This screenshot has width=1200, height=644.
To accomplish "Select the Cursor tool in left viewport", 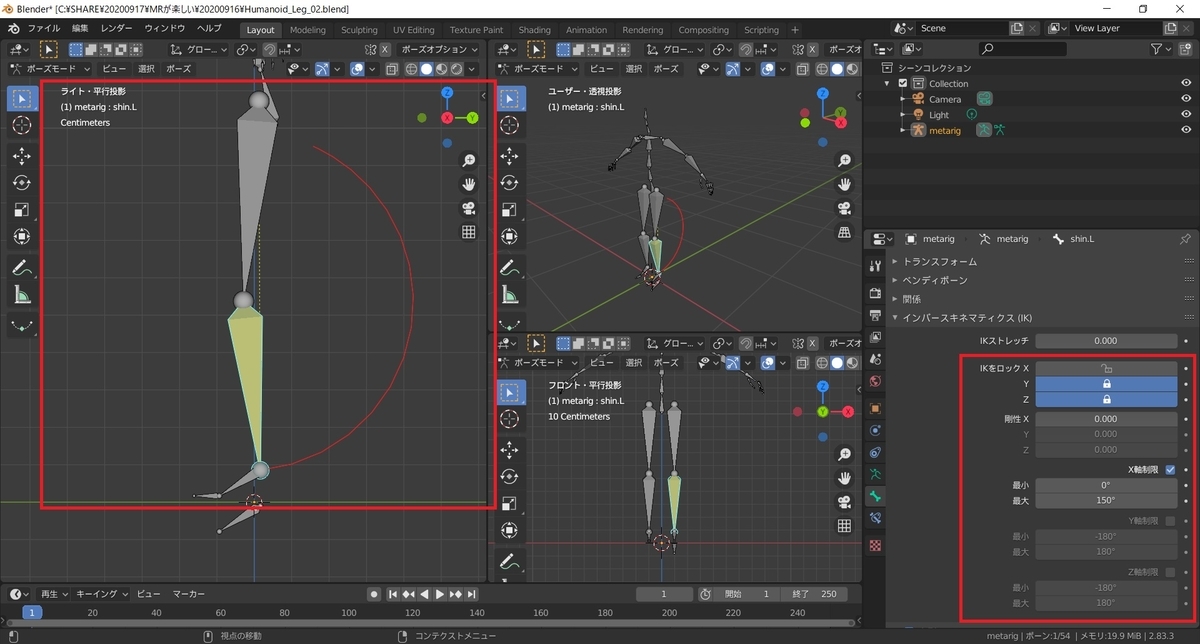I will (x=22, y=125).
